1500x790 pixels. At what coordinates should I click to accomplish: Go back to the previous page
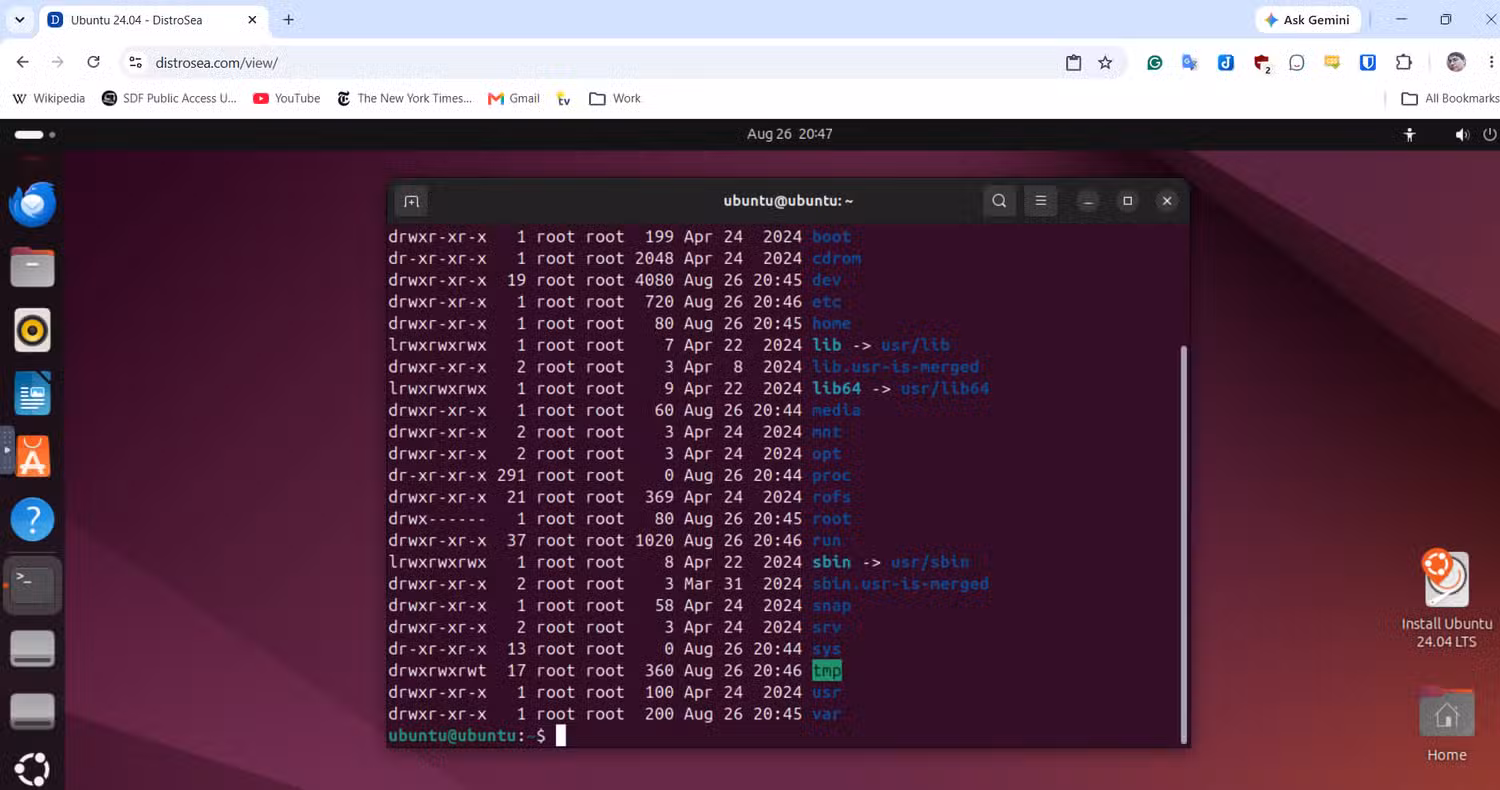click(23, 62)
